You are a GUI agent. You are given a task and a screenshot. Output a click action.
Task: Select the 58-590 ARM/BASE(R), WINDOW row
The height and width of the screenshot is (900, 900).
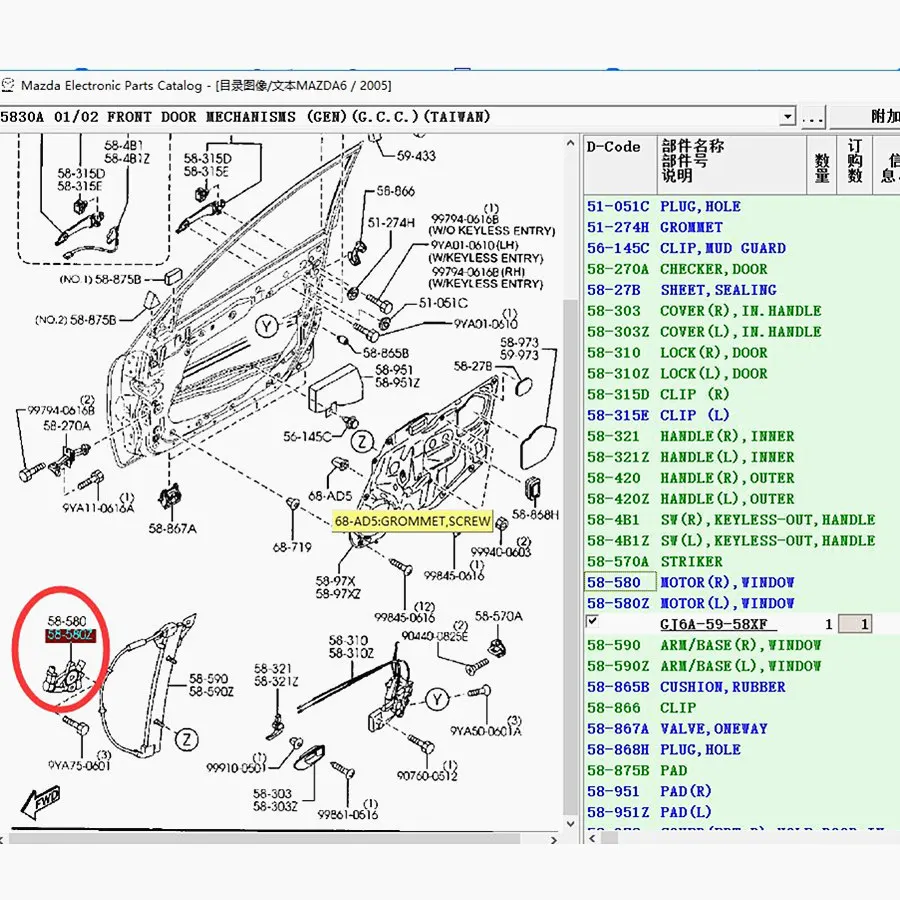742,645
